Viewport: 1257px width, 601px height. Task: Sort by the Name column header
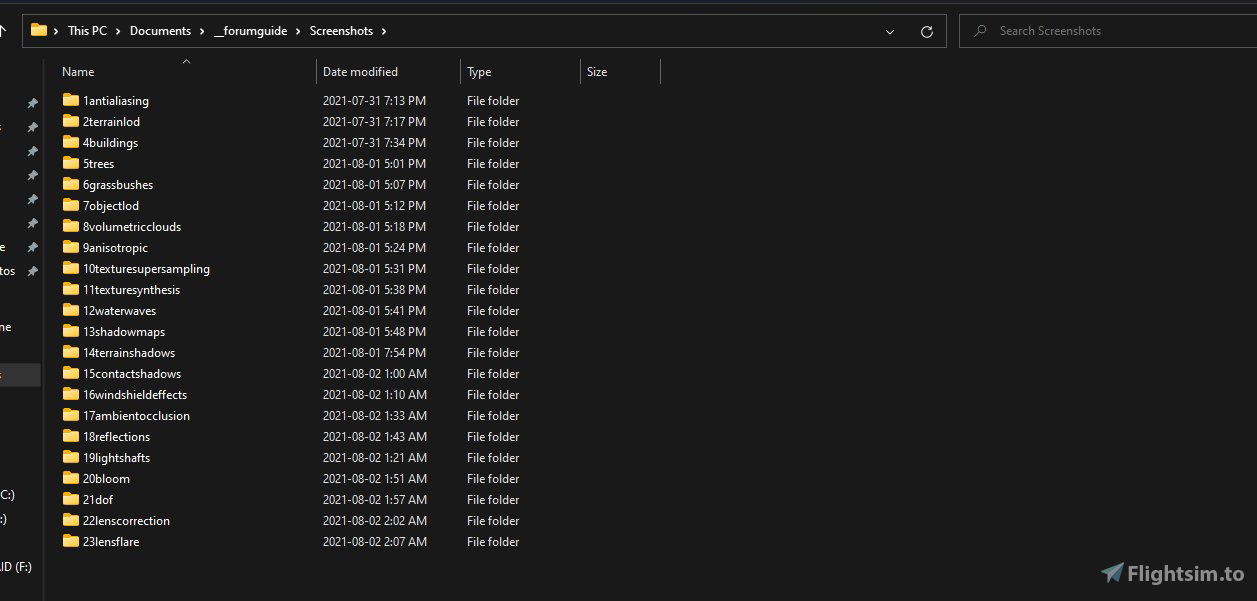click(78, 72)
